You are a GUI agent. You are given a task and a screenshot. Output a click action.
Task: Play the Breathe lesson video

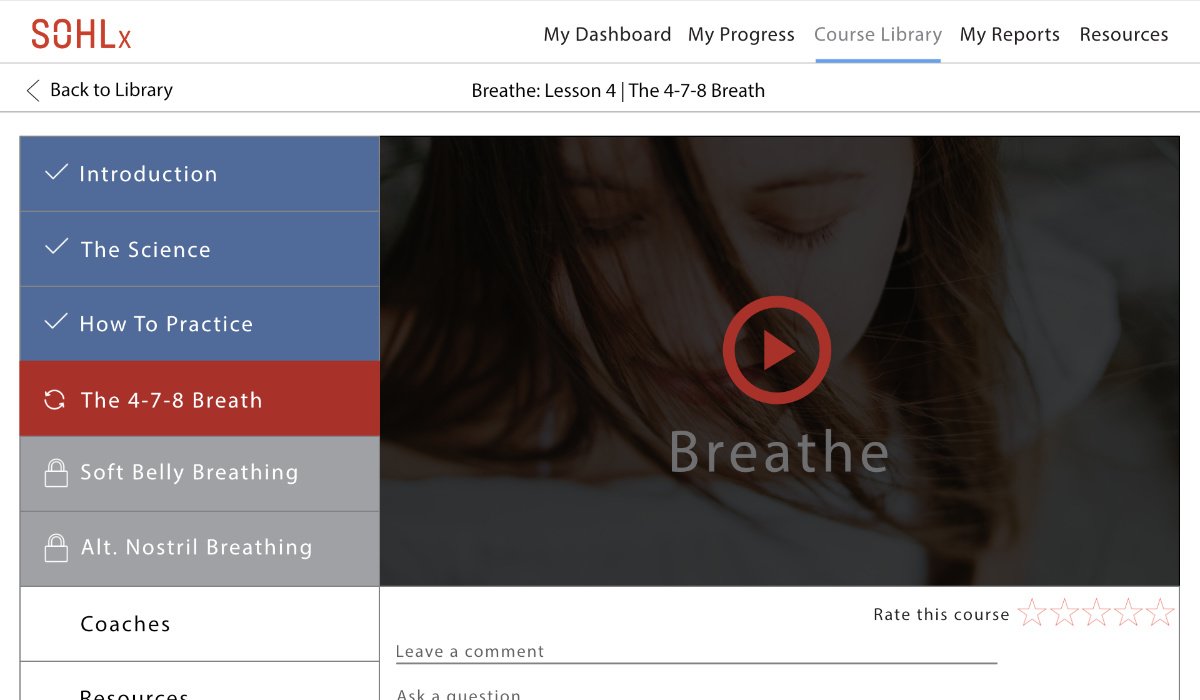[x=777, y=350]
